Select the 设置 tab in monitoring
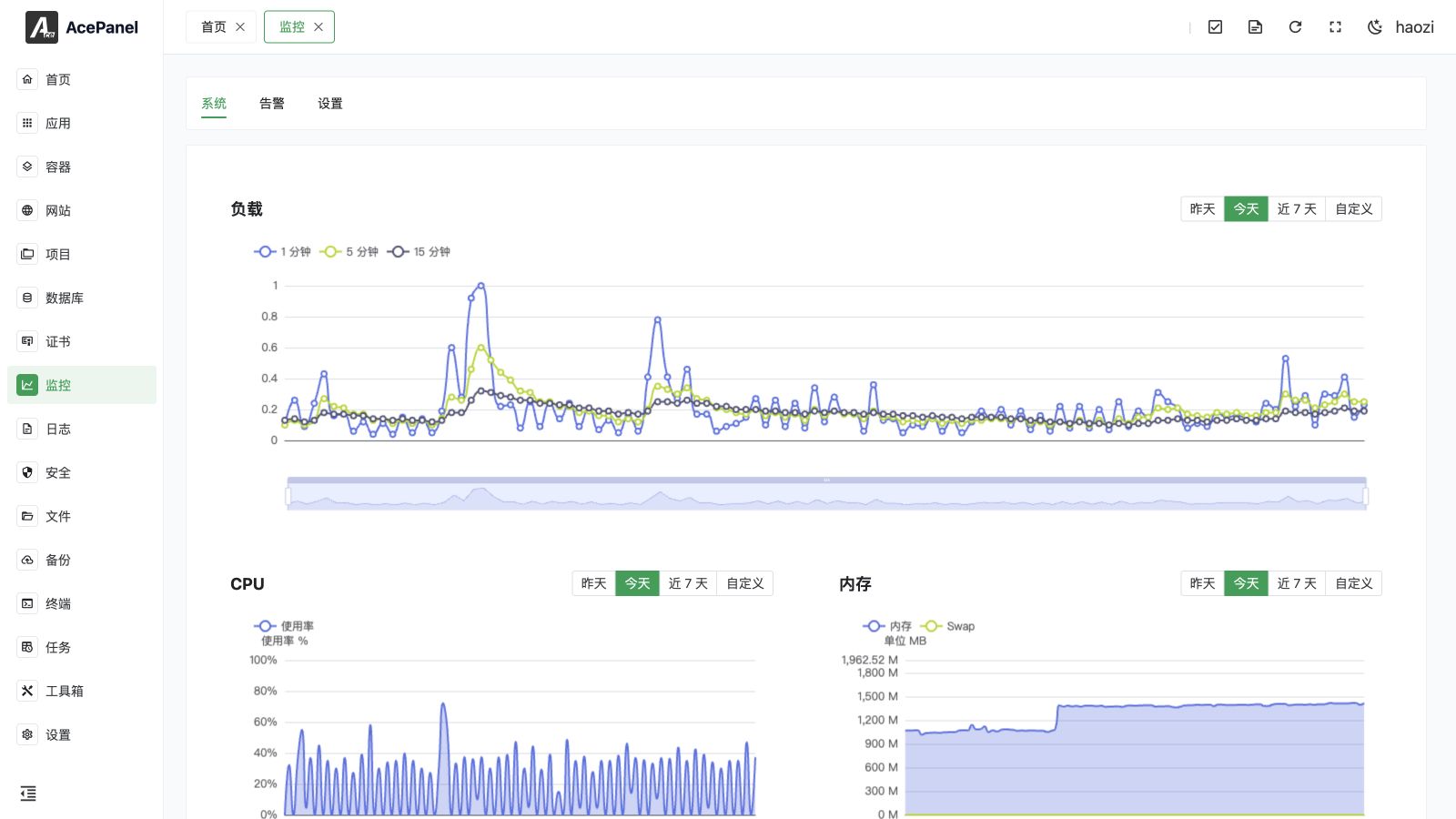The height and width of the screenshot is (819, 1456). (330, 104)
